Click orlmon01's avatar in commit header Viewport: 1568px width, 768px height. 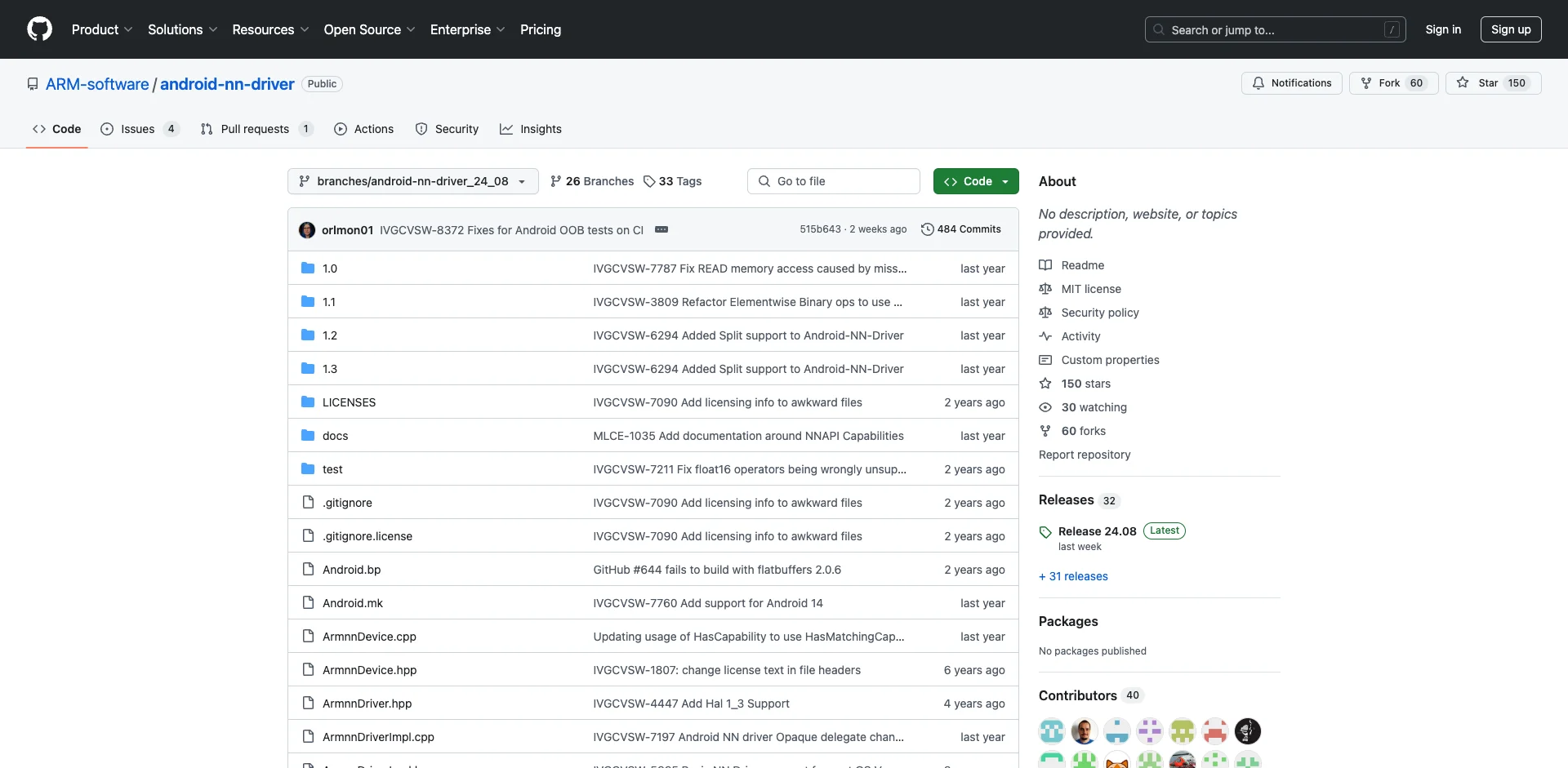307,229
